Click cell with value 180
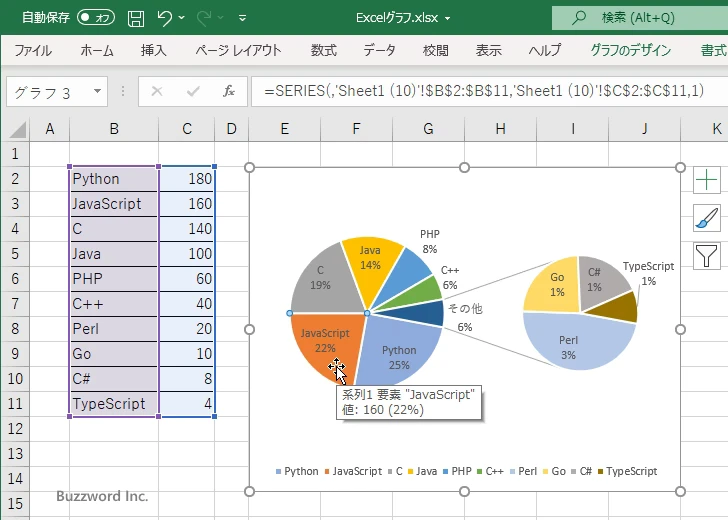Image resolution: width=728 pixels, height=520 pixels. click(x=187, y=179)
